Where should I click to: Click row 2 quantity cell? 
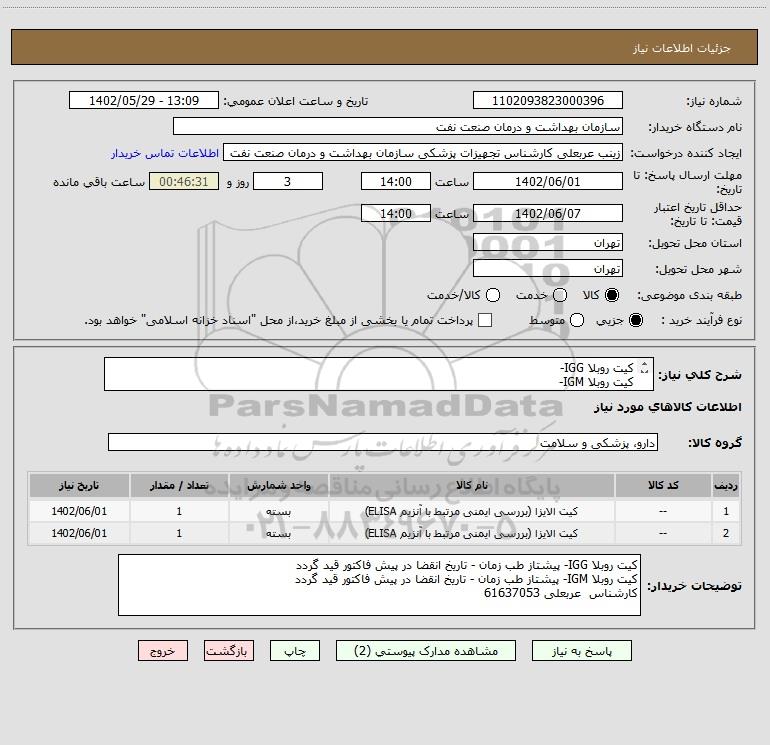[x=179, y=533]
